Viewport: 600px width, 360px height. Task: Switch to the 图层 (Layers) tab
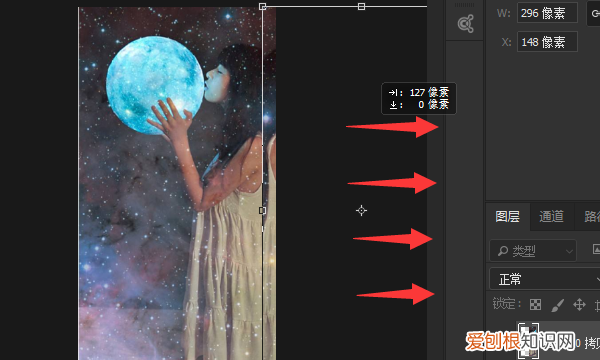coord(507,217)
